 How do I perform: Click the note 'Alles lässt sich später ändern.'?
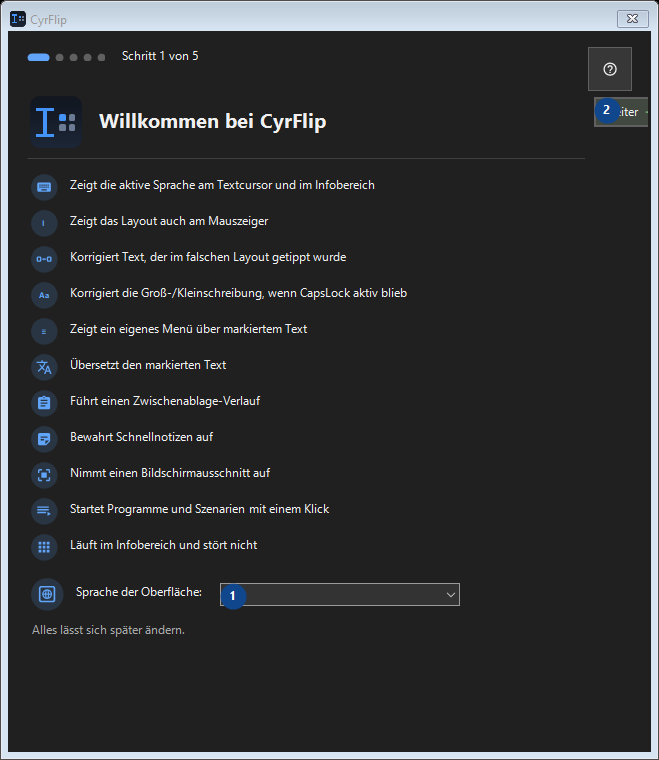[x=108, y=630]
